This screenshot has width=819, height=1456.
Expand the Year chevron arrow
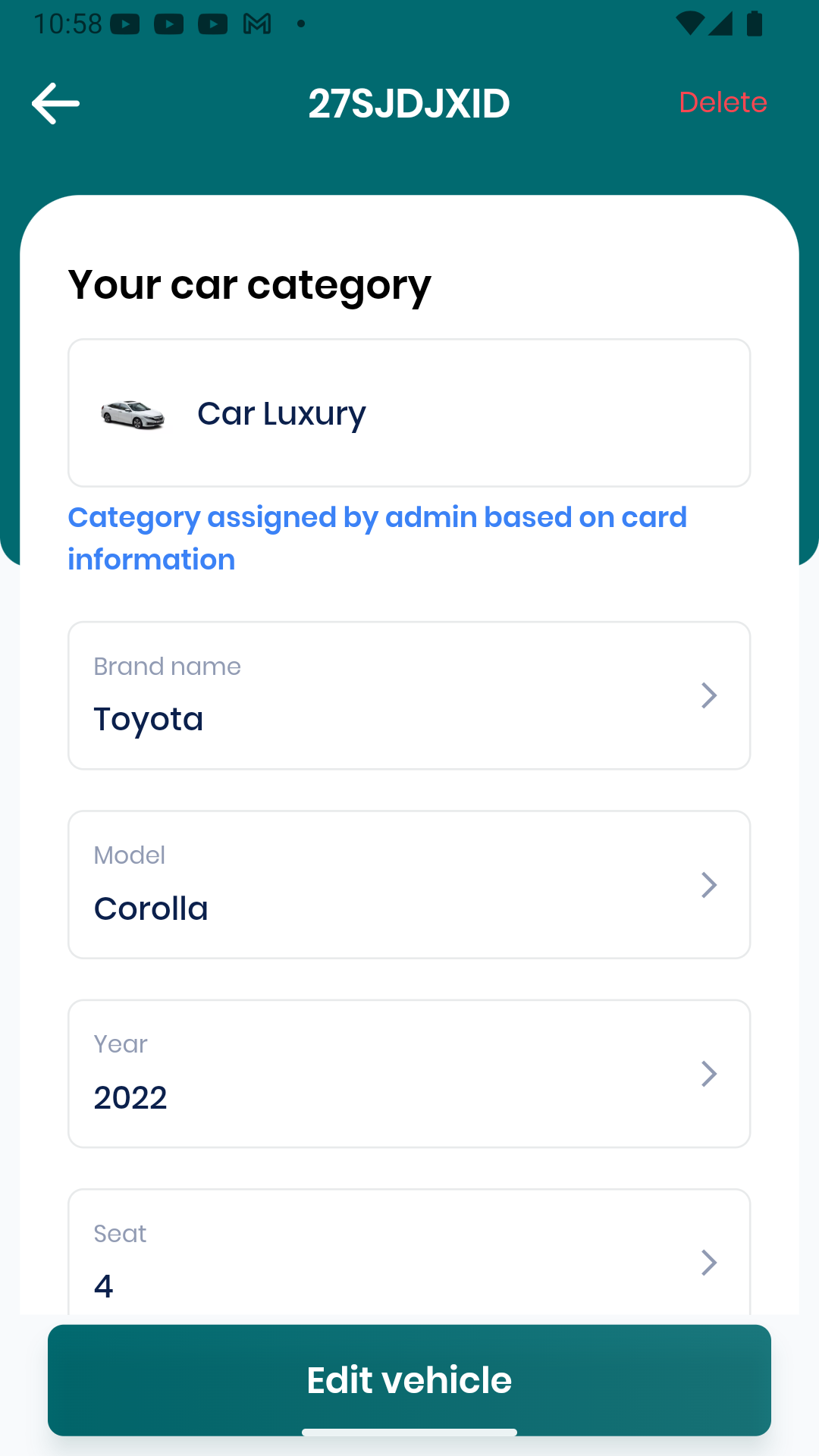pos(709,1074)
